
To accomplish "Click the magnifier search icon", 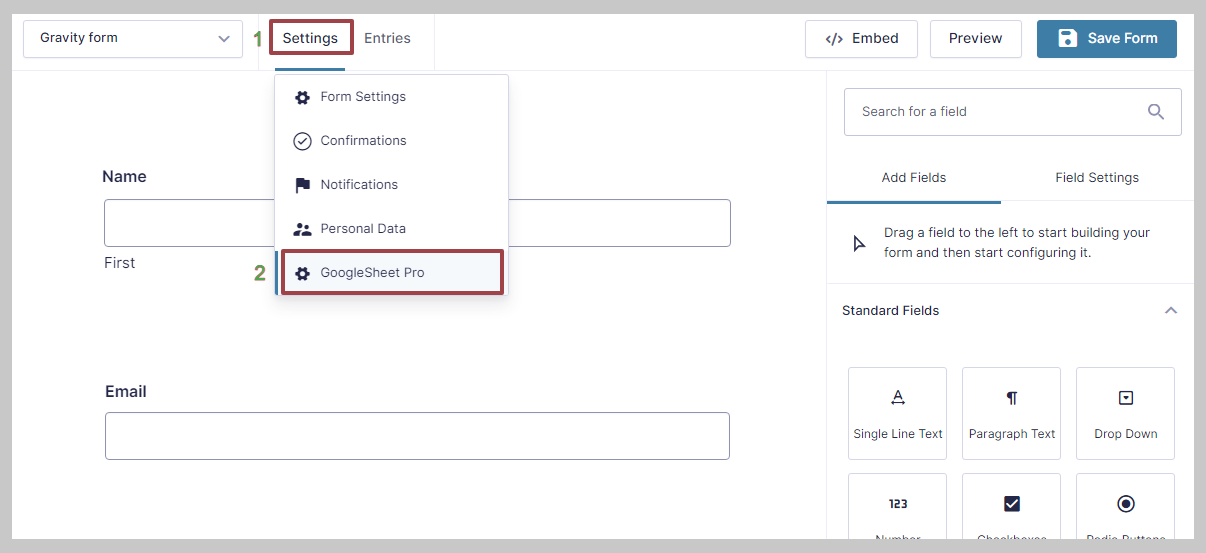I will click(1156, 112).
